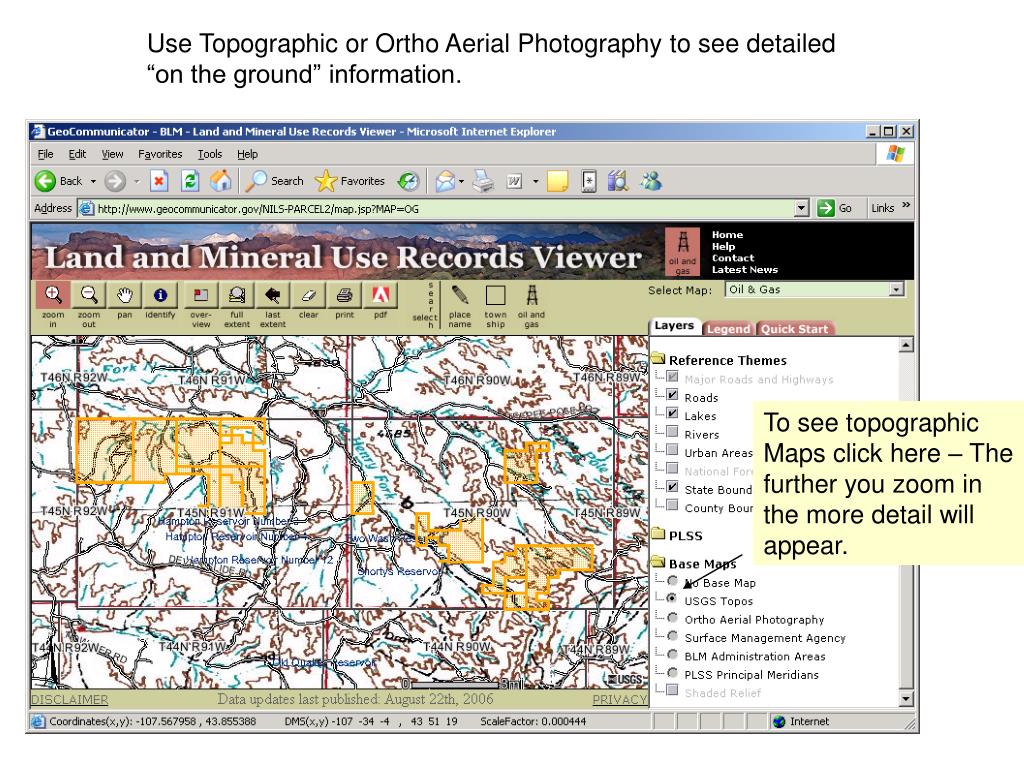Clear selections with the eraser tool
Viewport: 1024px width, 768px height.
[x=308, y=296]
